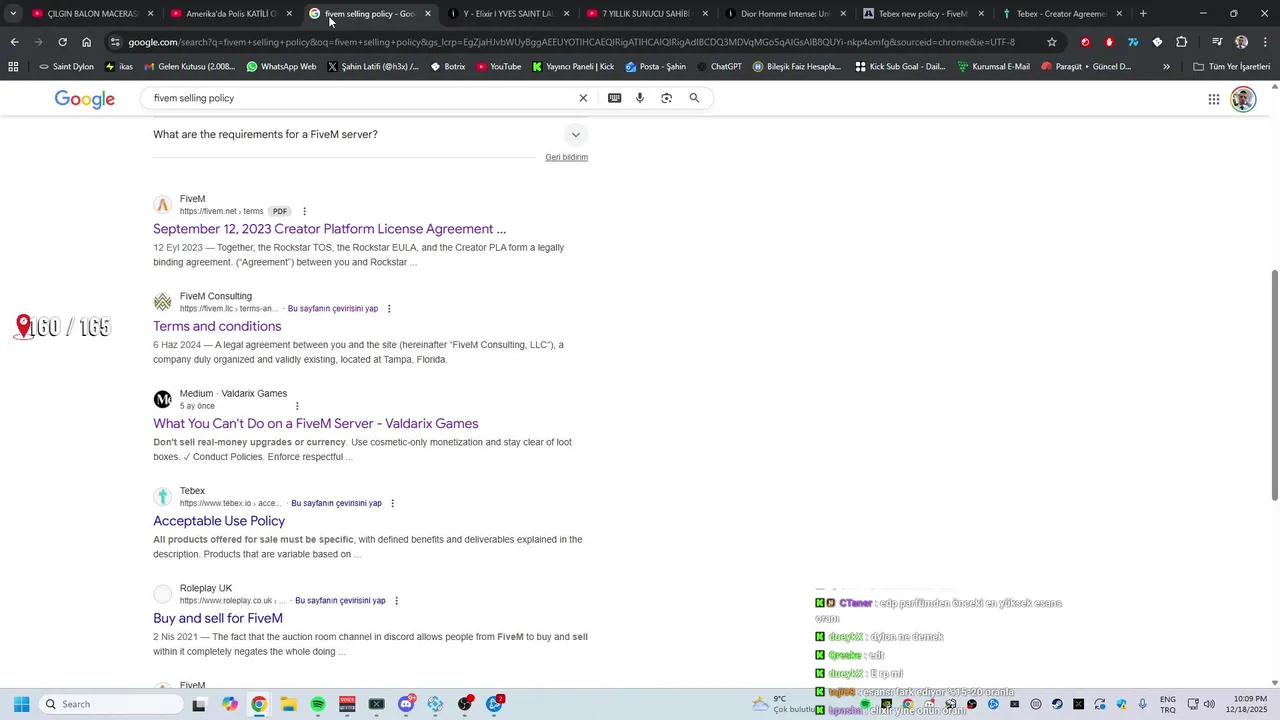Open the Saint Dylon bookmark

click(x=66, y=67)
